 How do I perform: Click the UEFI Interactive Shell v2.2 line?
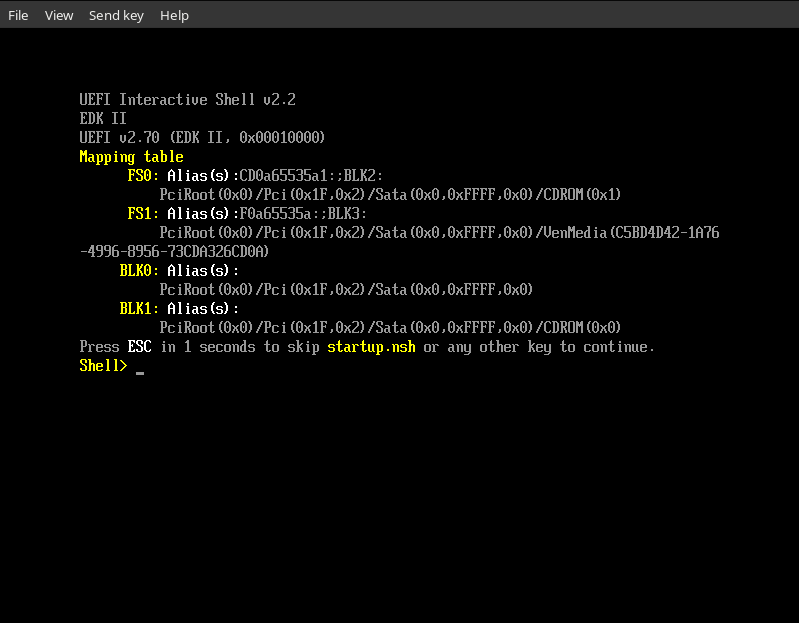tap(187, 100)
